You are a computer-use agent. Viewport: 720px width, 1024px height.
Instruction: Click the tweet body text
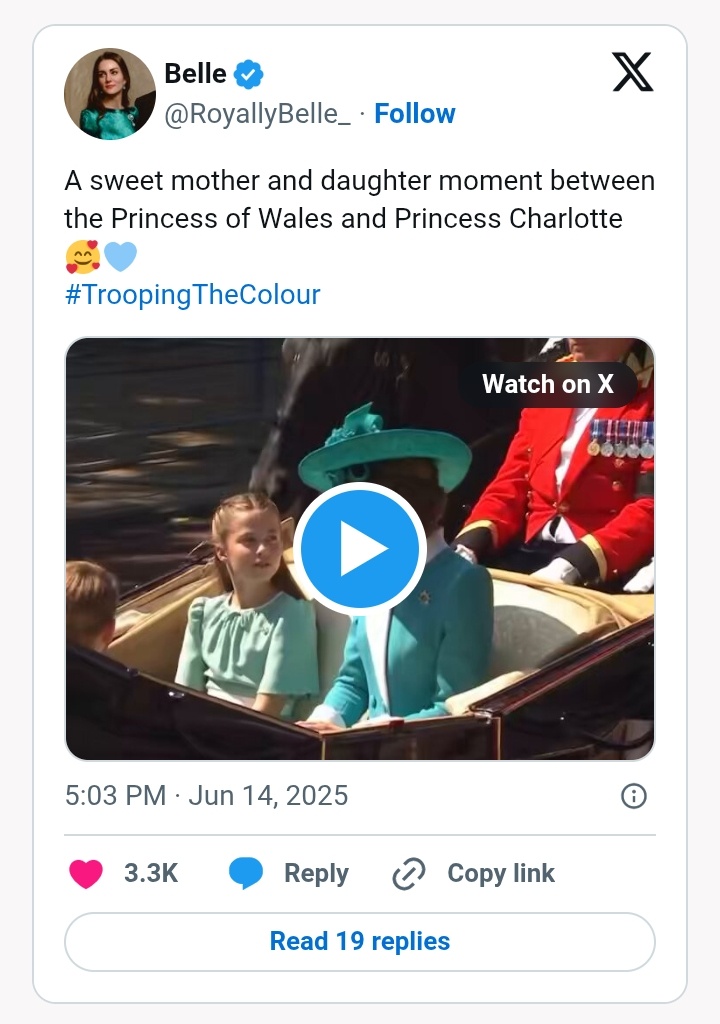click(360, 200)
